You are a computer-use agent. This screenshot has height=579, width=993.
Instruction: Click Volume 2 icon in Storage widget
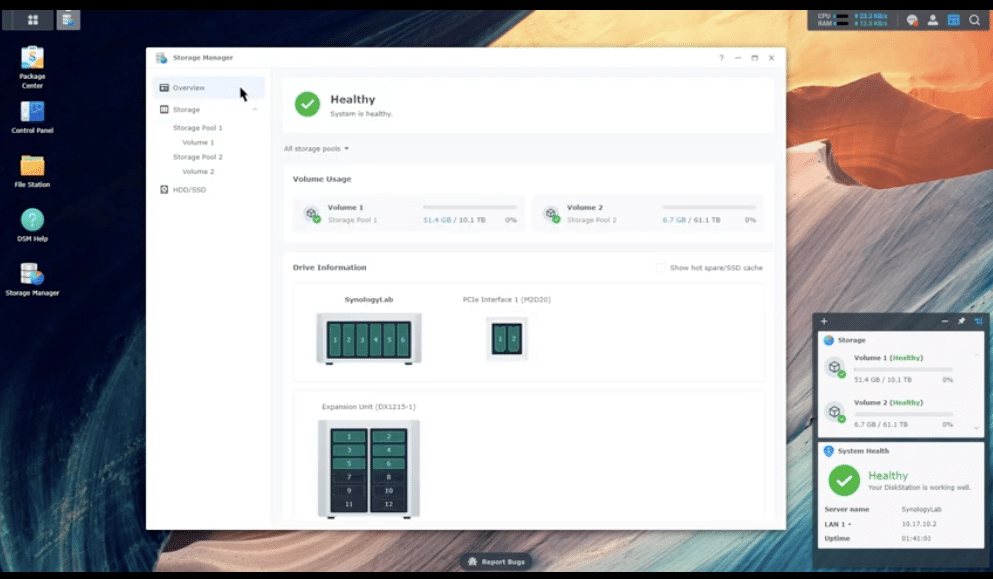[x=835, y=412]
